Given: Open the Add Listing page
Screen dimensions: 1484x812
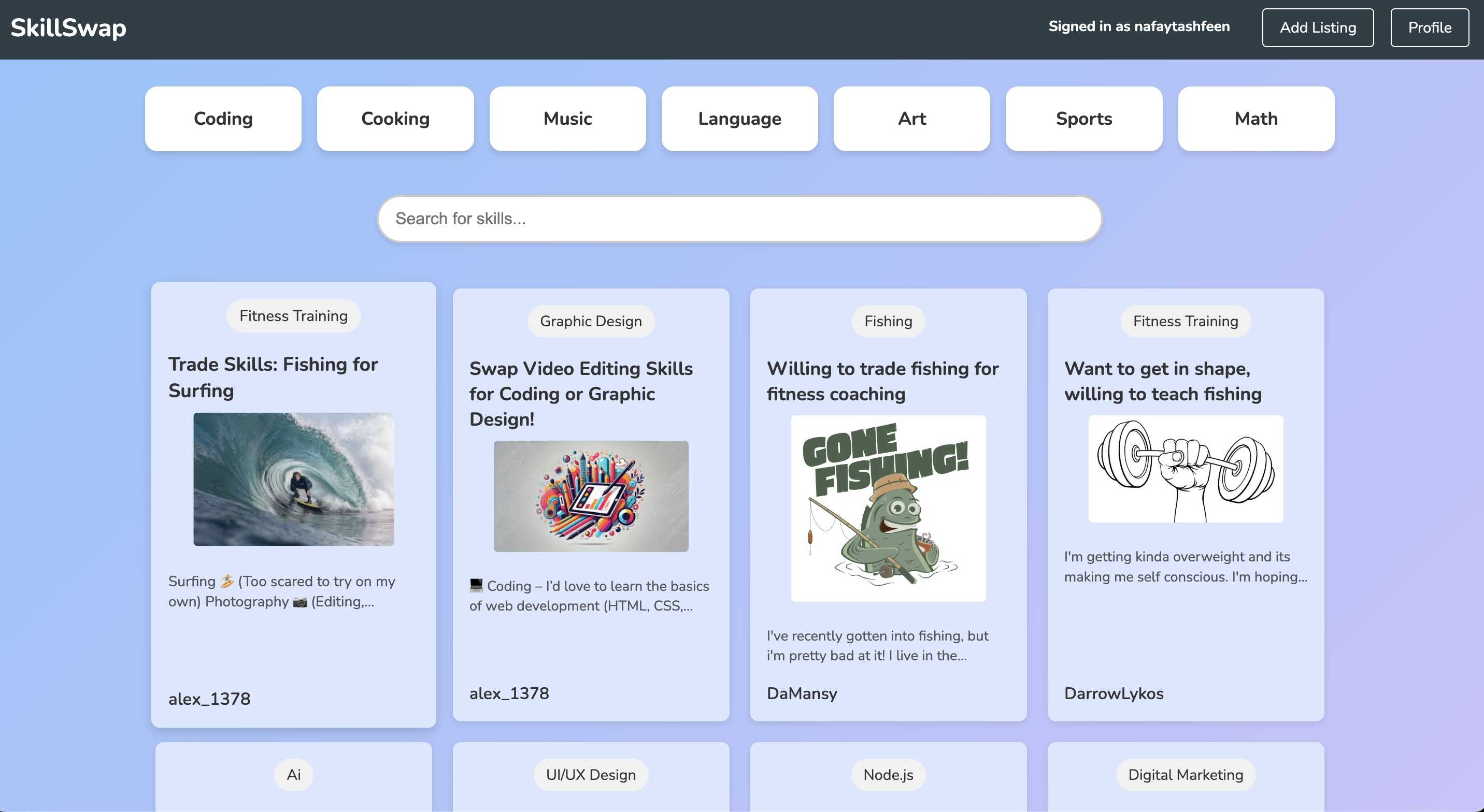Looking at the screenshot, I should [x=1317, y=27].
